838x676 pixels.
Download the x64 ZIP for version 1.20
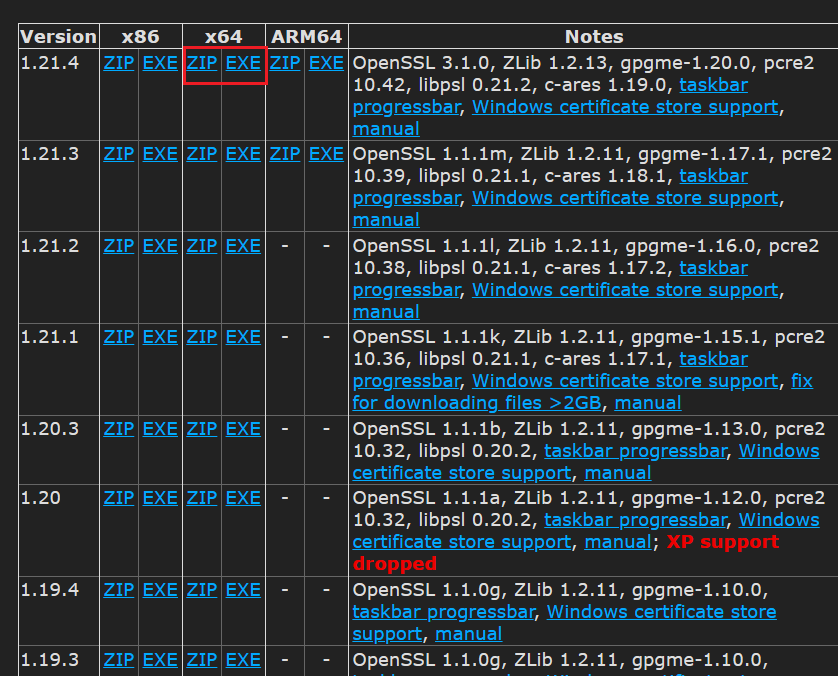coord(202,498)
